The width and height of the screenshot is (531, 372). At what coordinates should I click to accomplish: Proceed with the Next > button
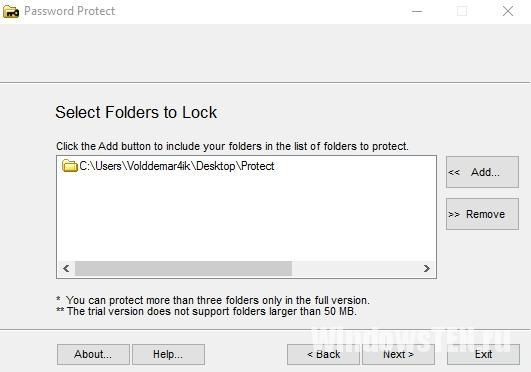click(398, 354)
